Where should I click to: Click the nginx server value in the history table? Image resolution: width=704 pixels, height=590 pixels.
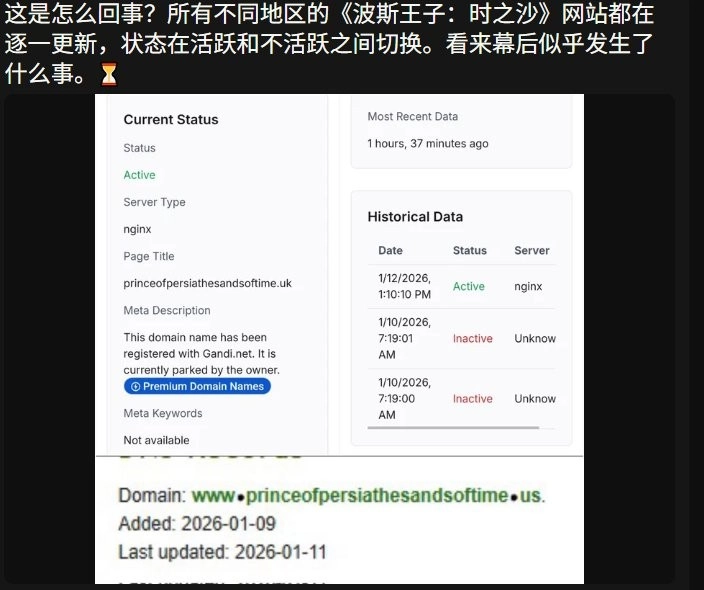528,286
